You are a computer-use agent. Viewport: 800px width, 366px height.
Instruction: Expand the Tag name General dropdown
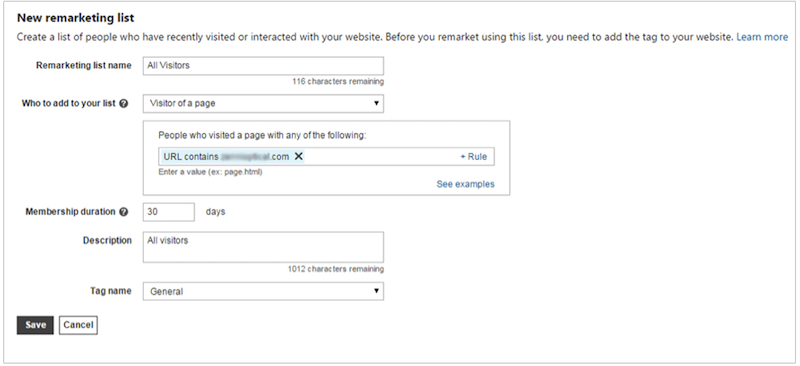[263, 291]
